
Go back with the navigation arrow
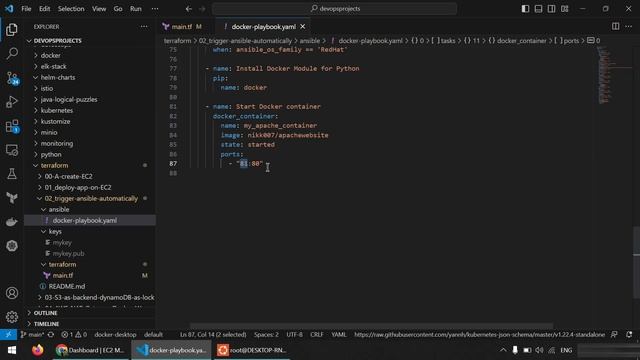tap(189, 9)
